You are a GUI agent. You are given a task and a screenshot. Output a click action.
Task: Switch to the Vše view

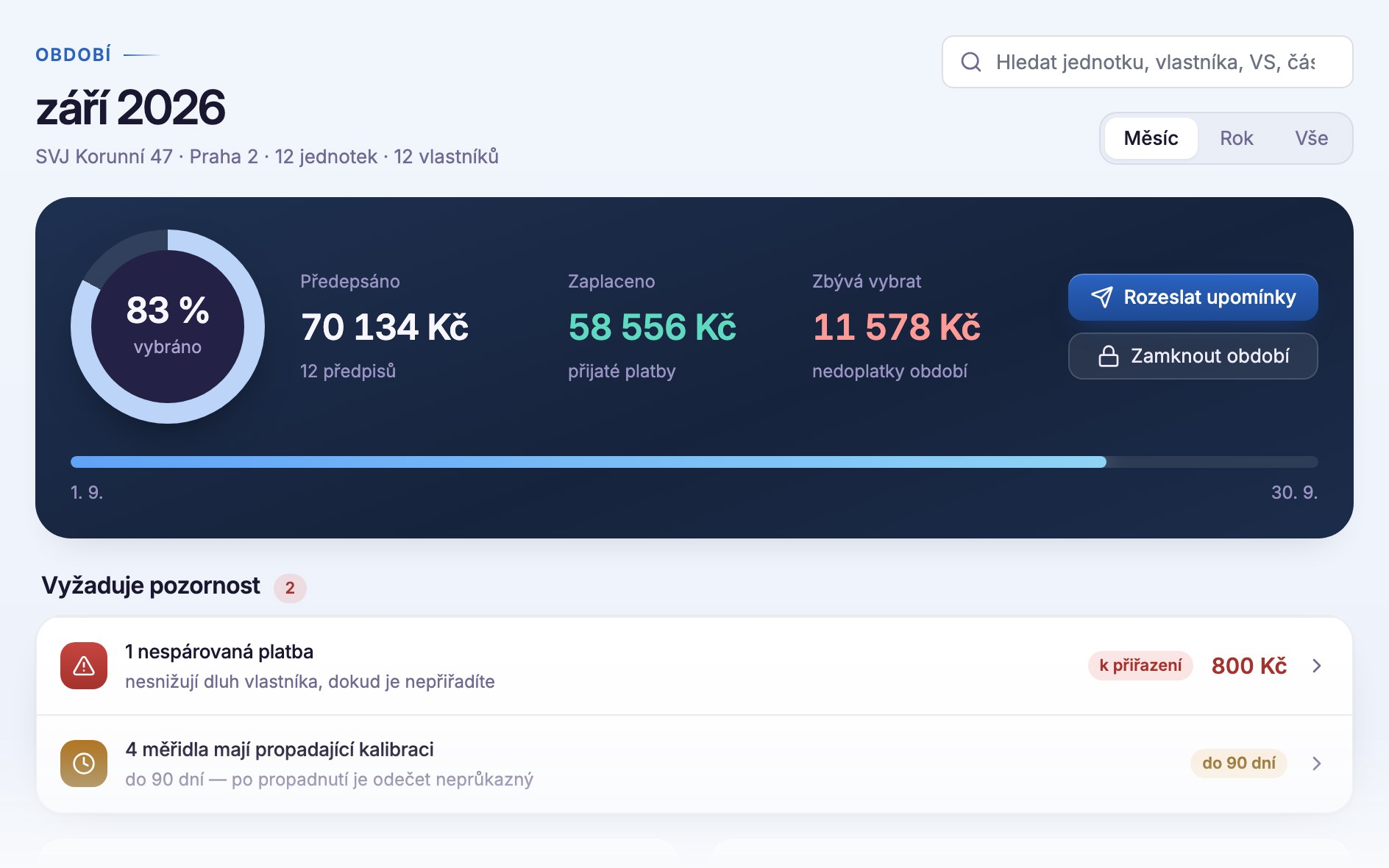pos(1311,138)
